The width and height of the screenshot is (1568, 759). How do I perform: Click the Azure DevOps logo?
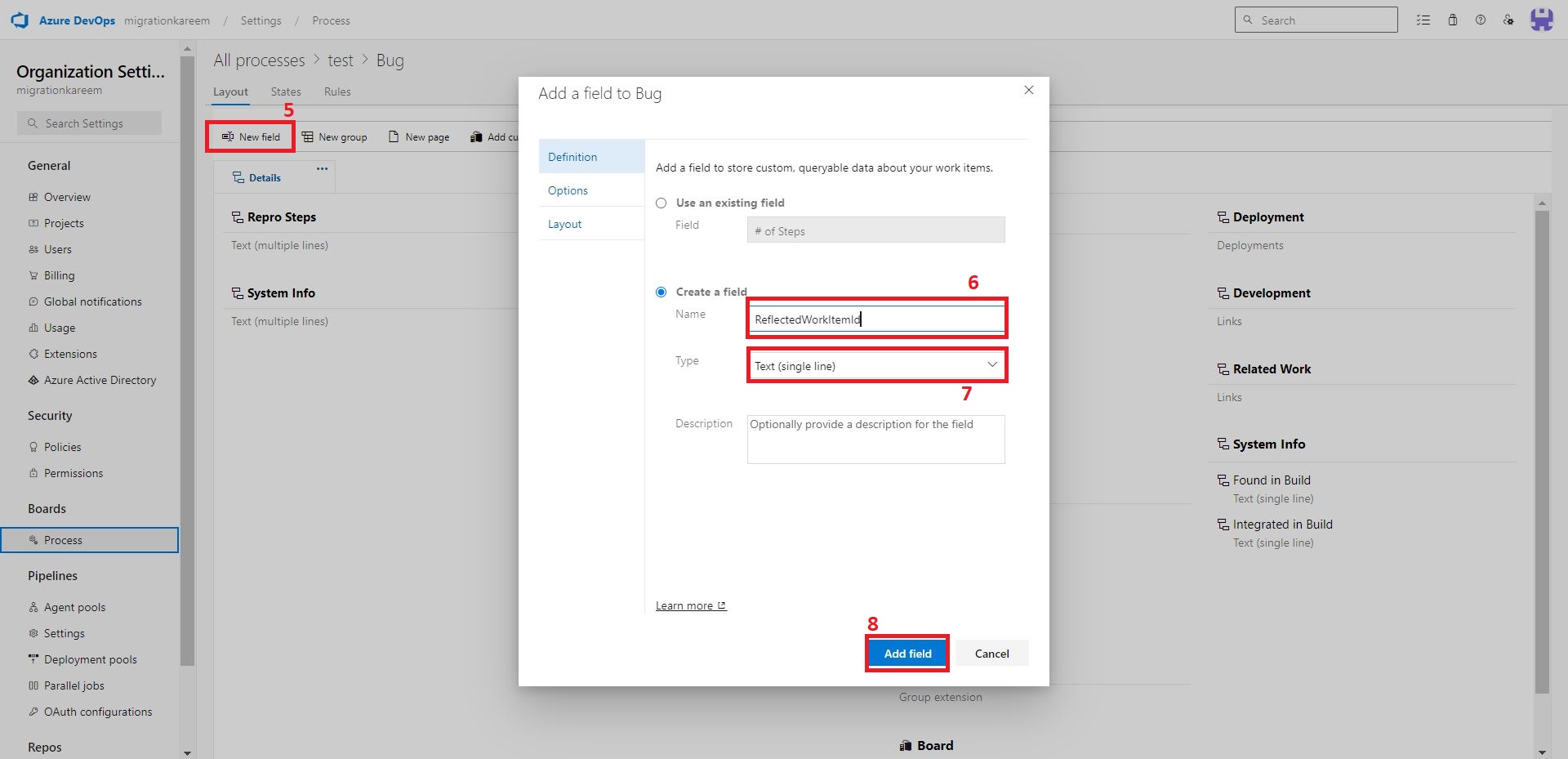(20, 20)
